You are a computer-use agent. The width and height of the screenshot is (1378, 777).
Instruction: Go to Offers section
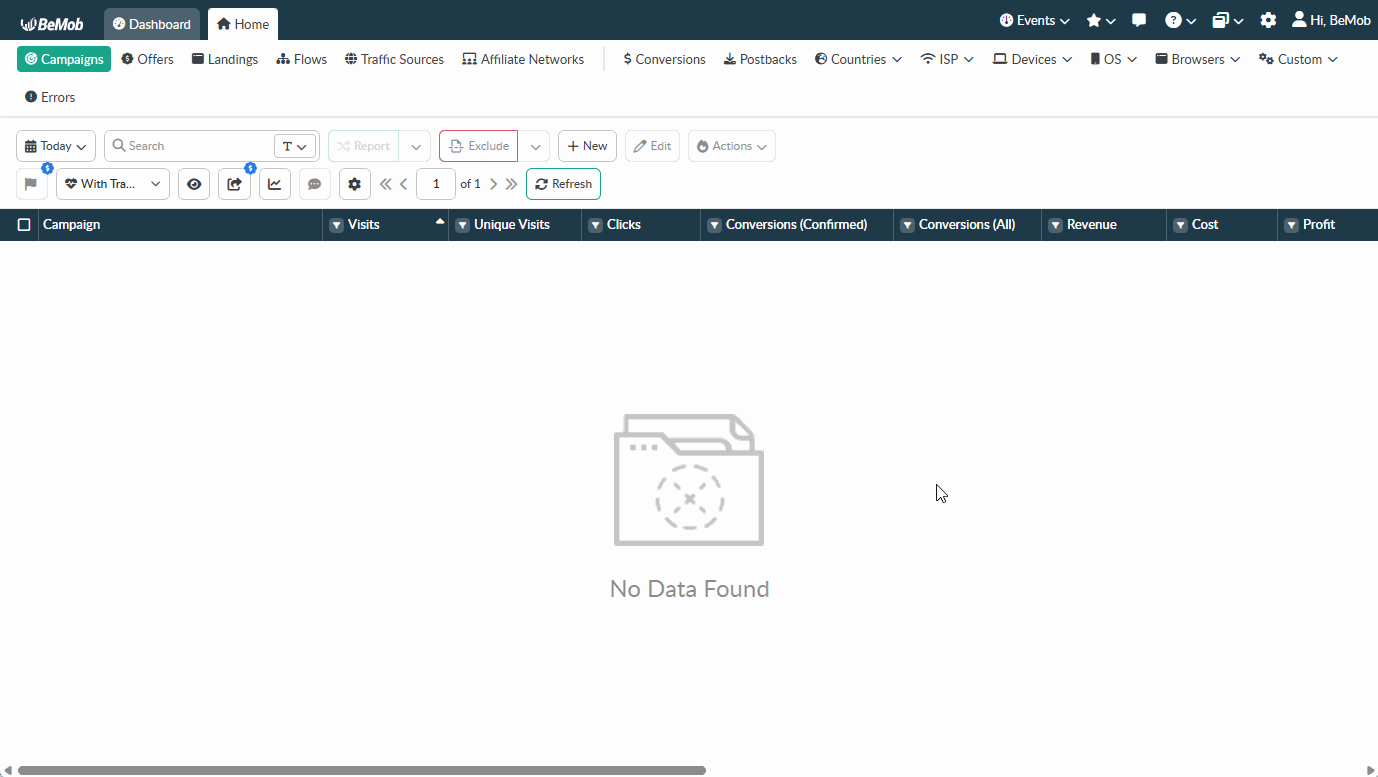click(148, 59)
